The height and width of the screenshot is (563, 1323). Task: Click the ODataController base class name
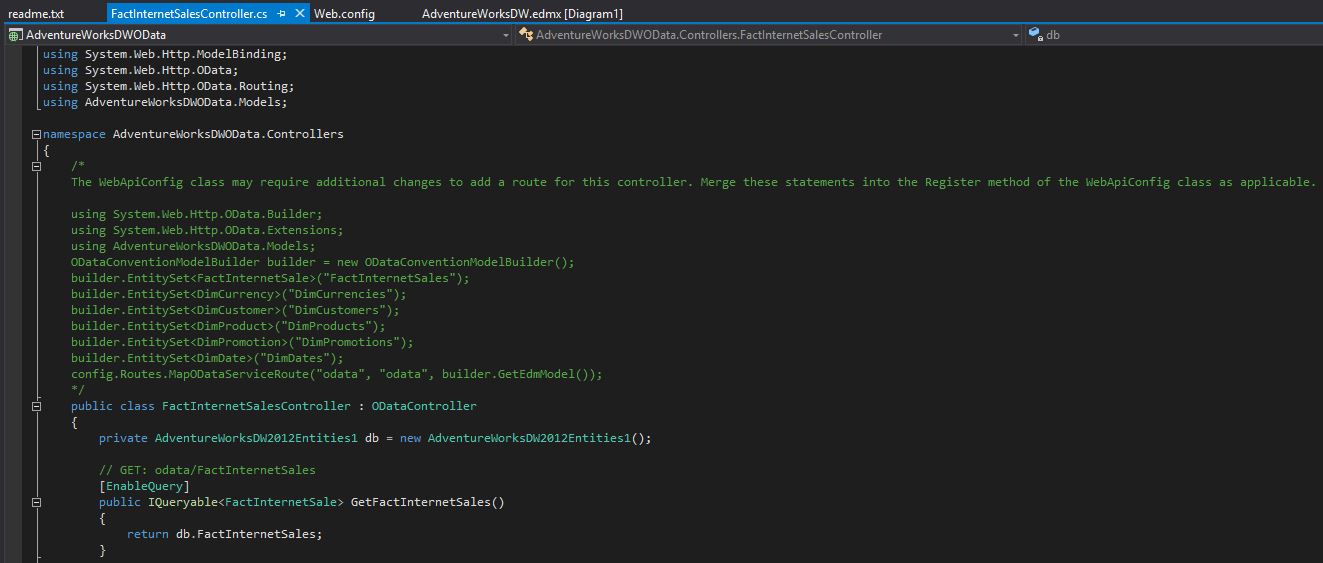[x=424, y=406]
